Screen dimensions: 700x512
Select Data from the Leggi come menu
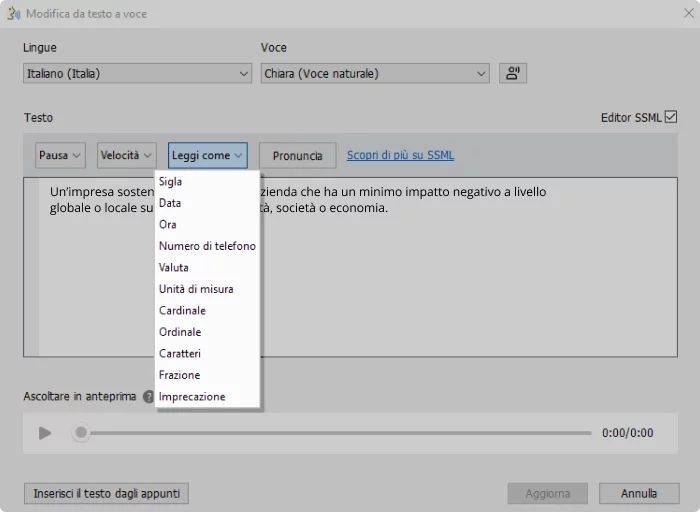coord(207,203)
